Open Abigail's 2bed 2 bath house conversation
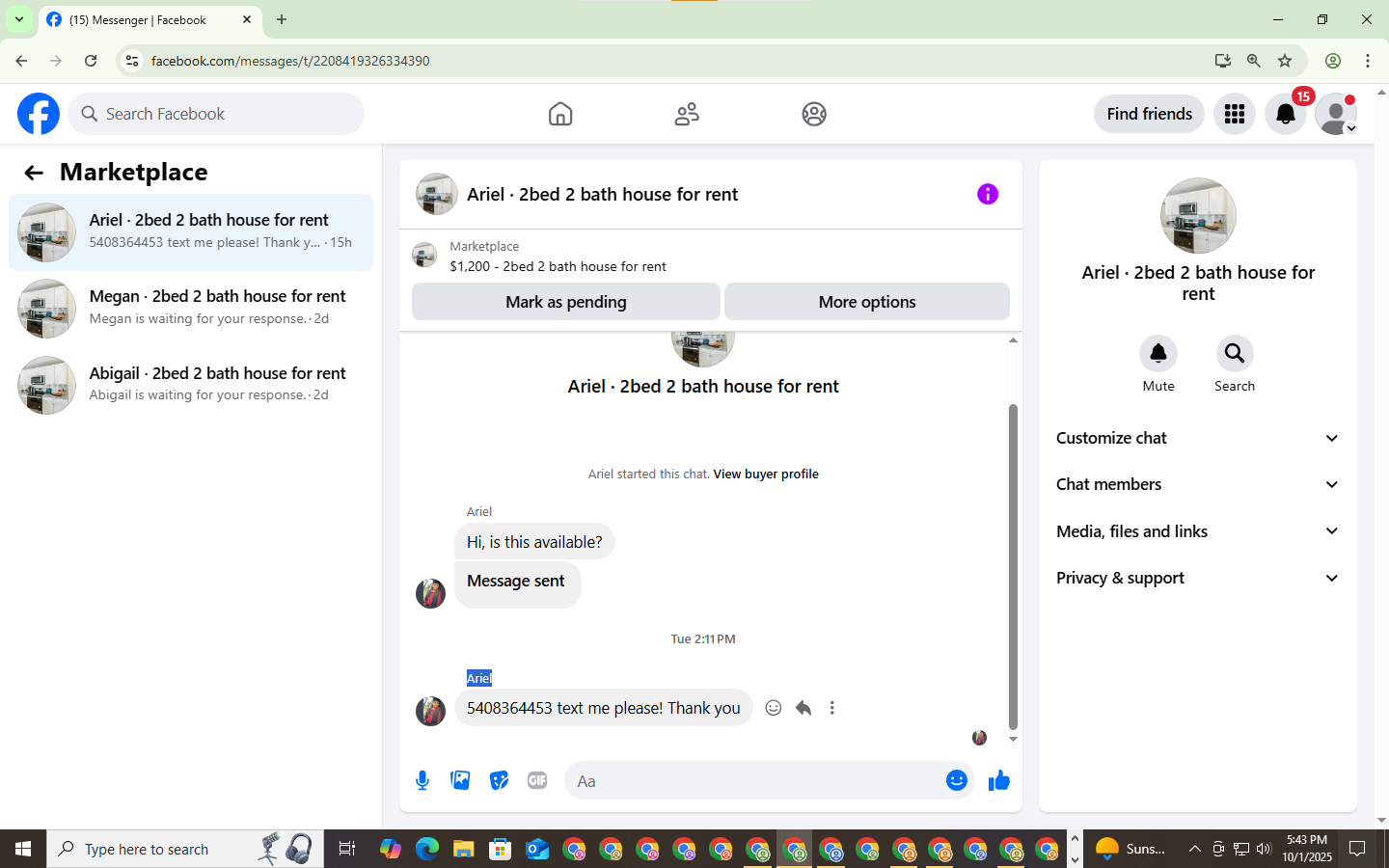Image resolution: width=1389 pixels, height=868 pixels. tap(191, 385)
